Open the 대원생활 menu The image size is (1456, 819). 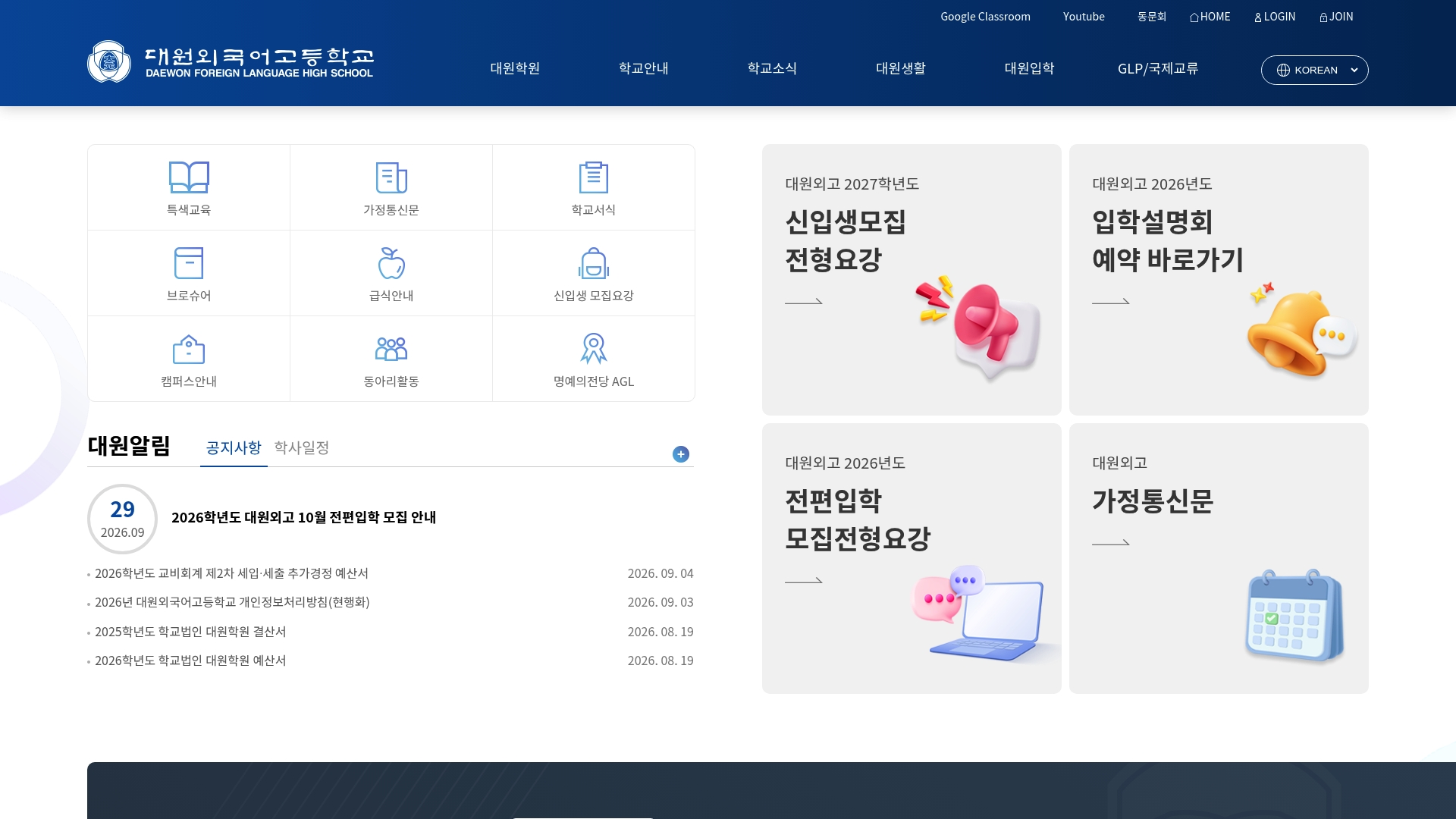point(901,68)
